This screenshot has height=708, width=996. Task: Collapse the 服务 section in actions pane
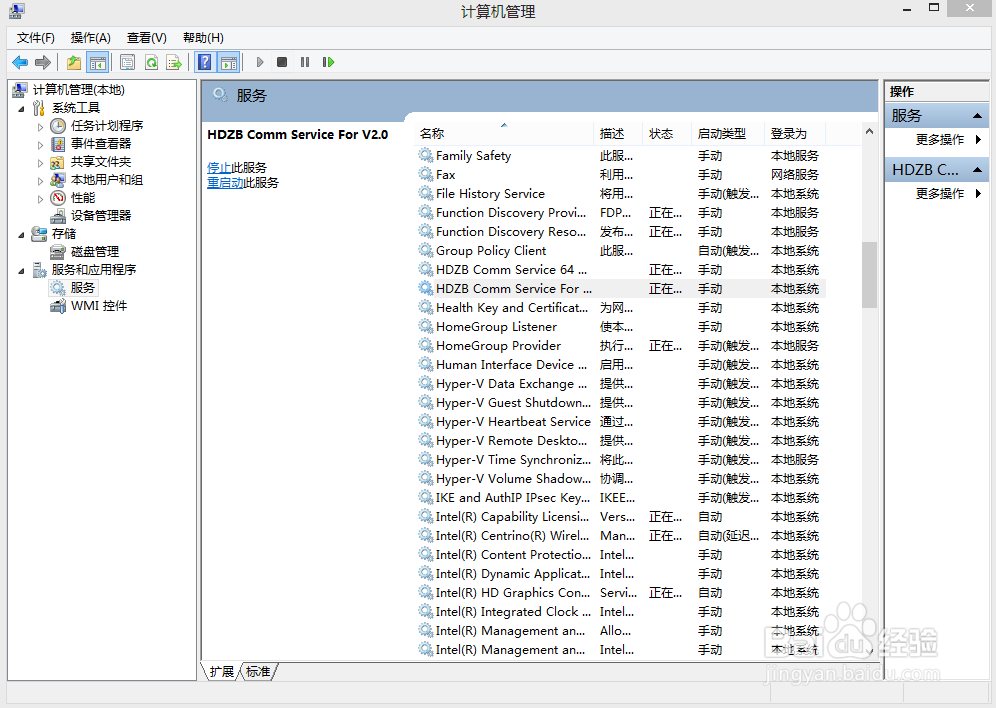tap(977, 116)
